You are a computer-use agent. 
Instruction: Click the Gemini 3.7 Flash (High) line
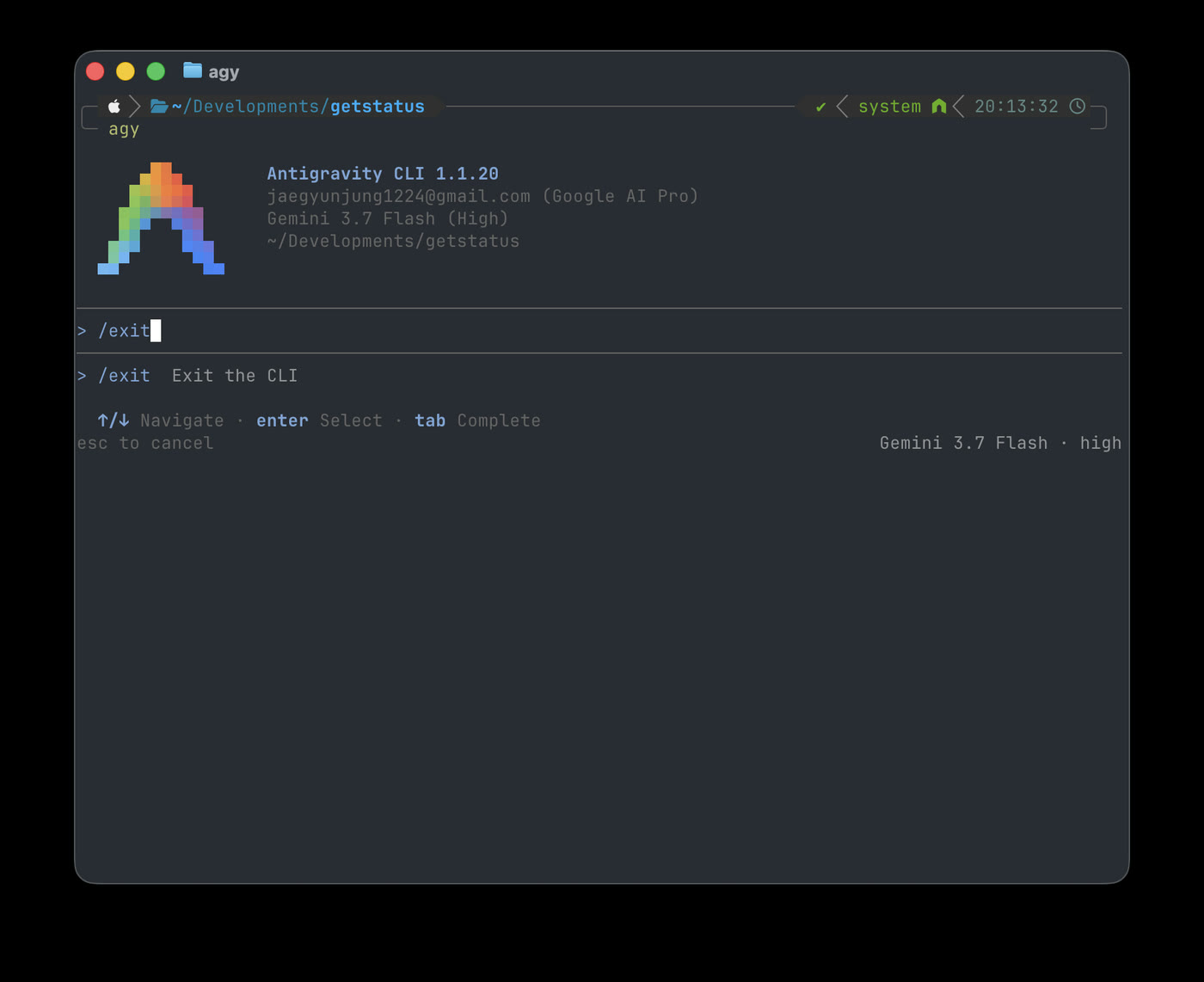[x=388, y=218]
